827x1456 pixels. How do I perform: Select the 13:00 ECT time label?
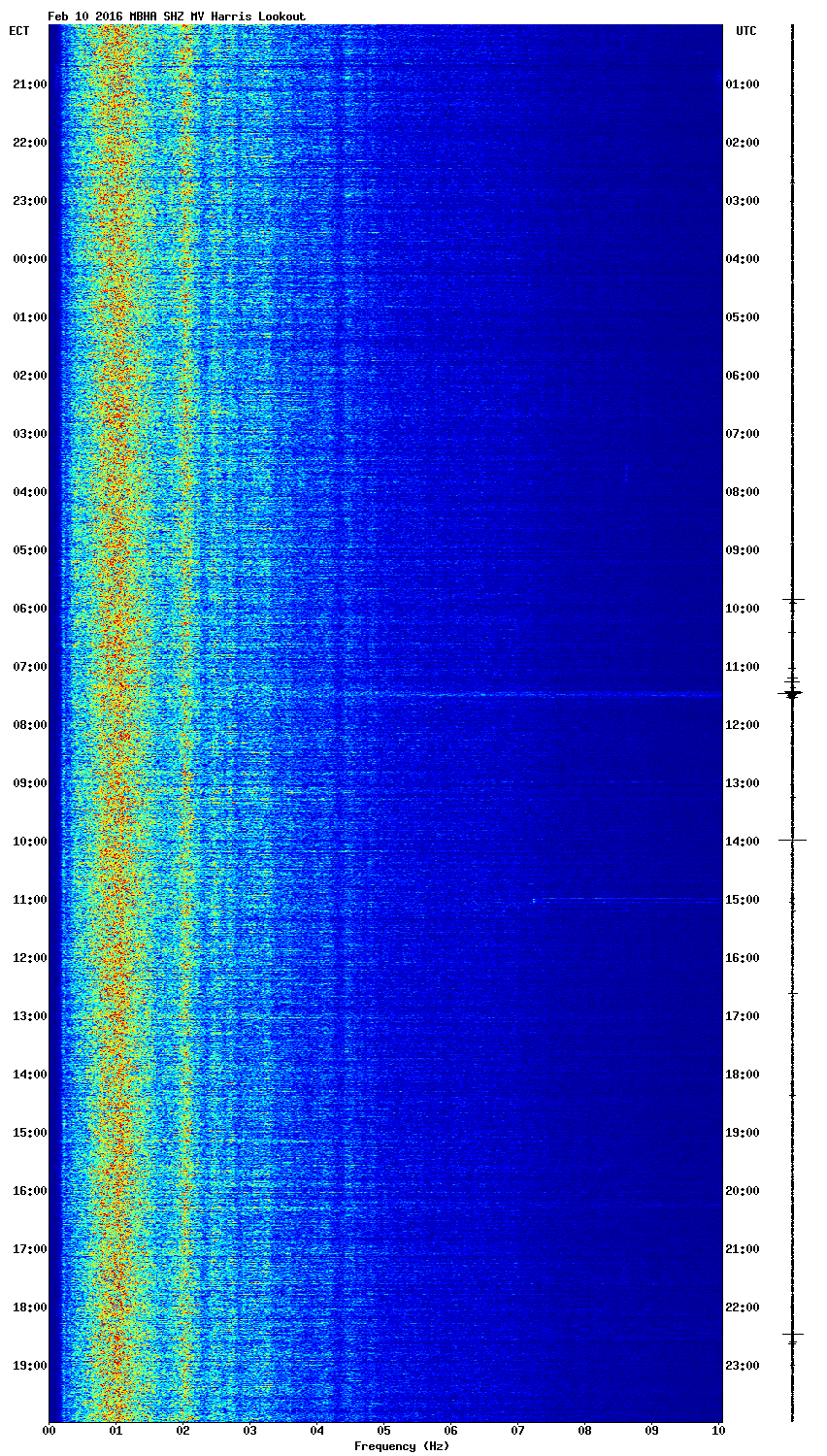29,1016
